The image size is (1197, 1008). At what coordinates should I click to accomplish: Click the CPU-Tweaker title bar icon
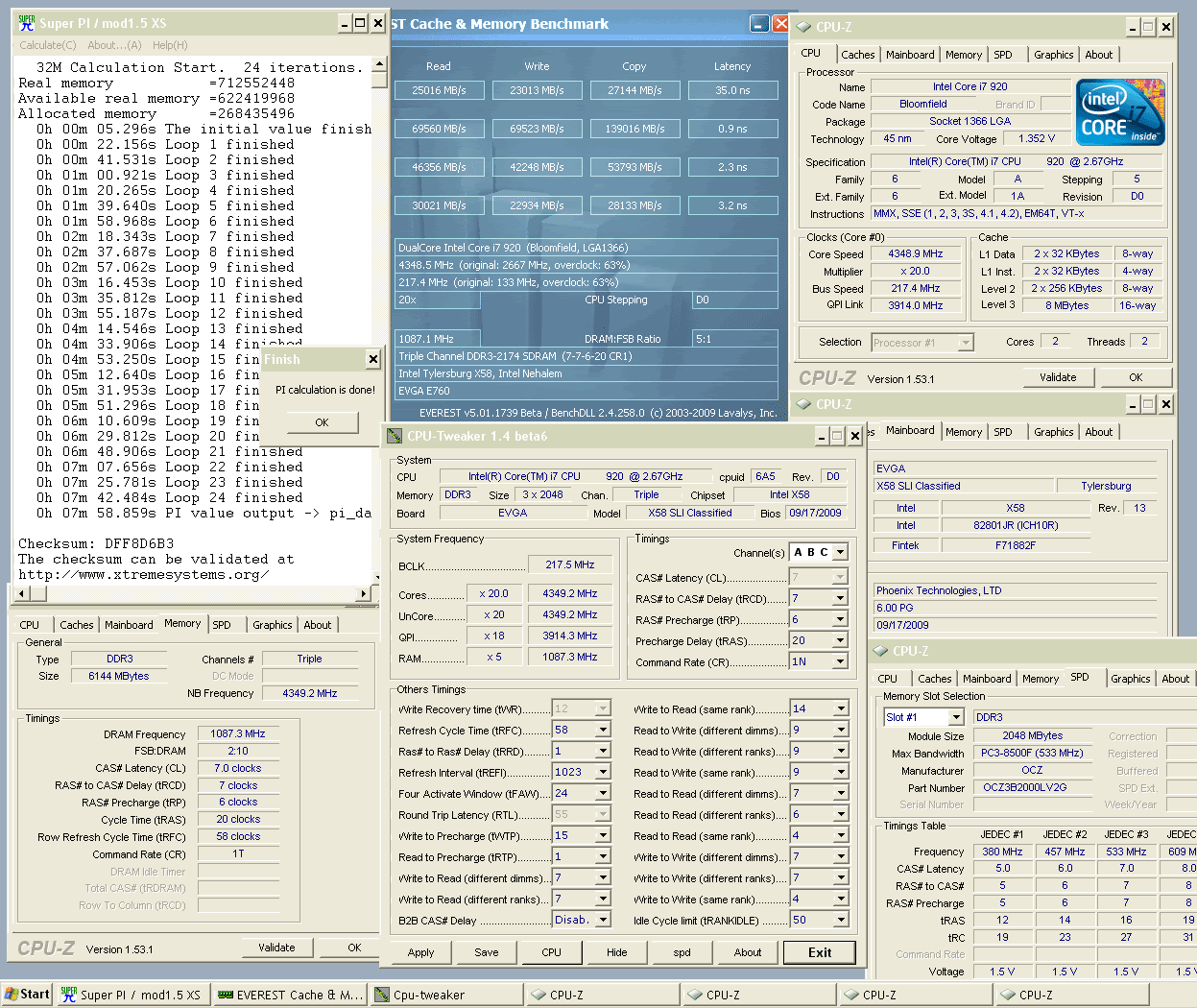[x=394, y=436]
